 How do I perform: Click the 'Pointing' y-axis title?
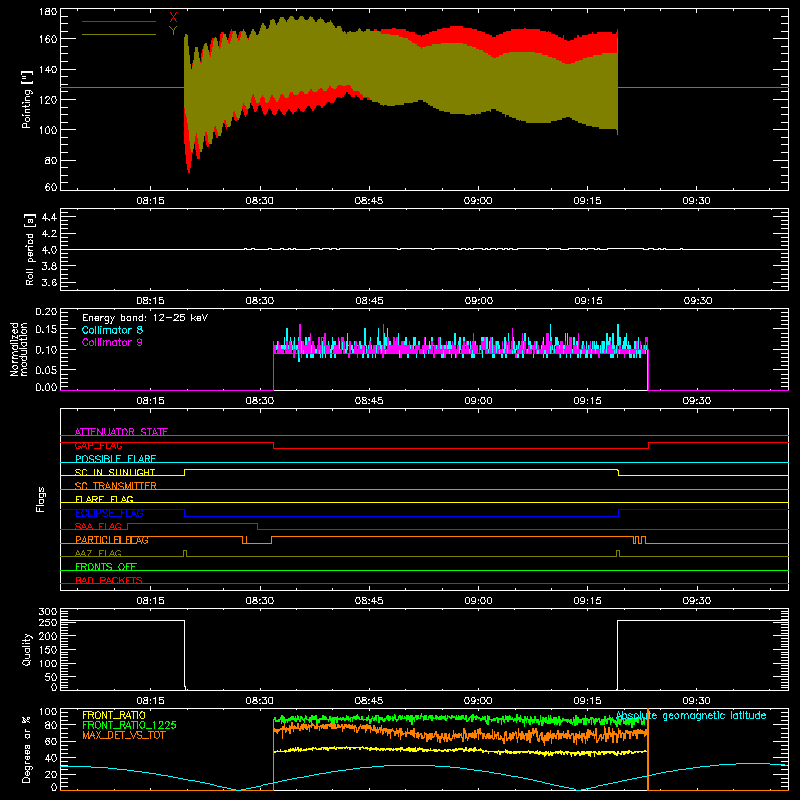pyautogui.click(x=27, y=99)
